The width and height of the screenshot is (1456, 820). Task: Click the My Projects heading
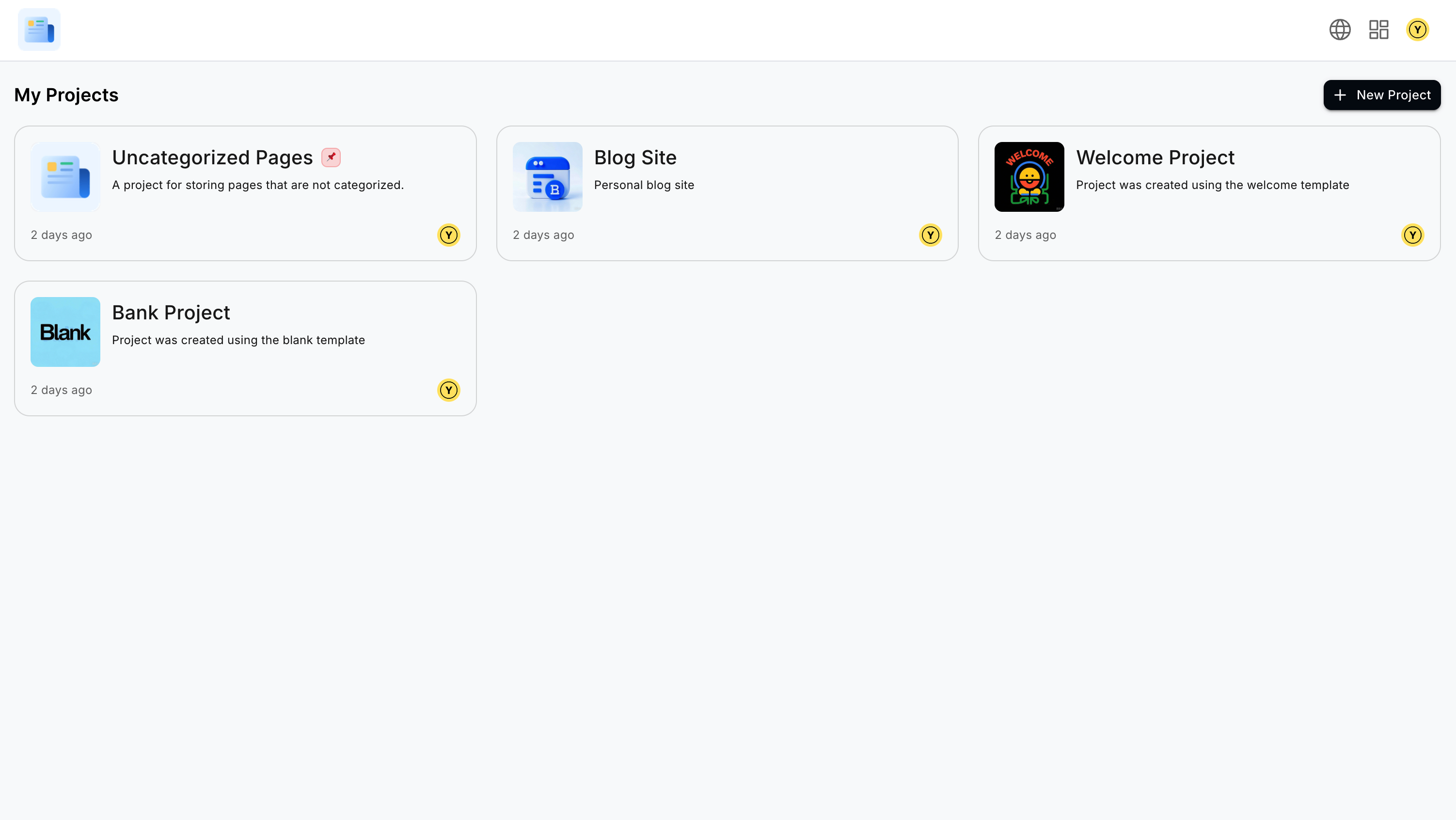click(66, 95)
